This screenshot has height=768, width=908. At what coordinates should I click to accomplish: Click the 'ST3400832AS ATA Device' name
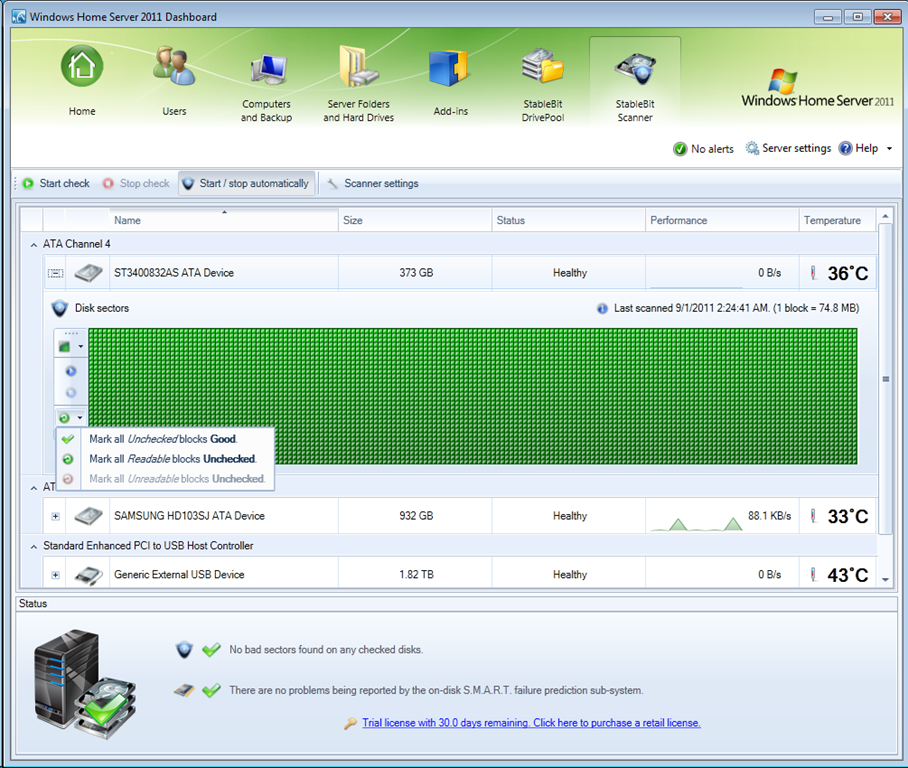(x=174, y=273)
